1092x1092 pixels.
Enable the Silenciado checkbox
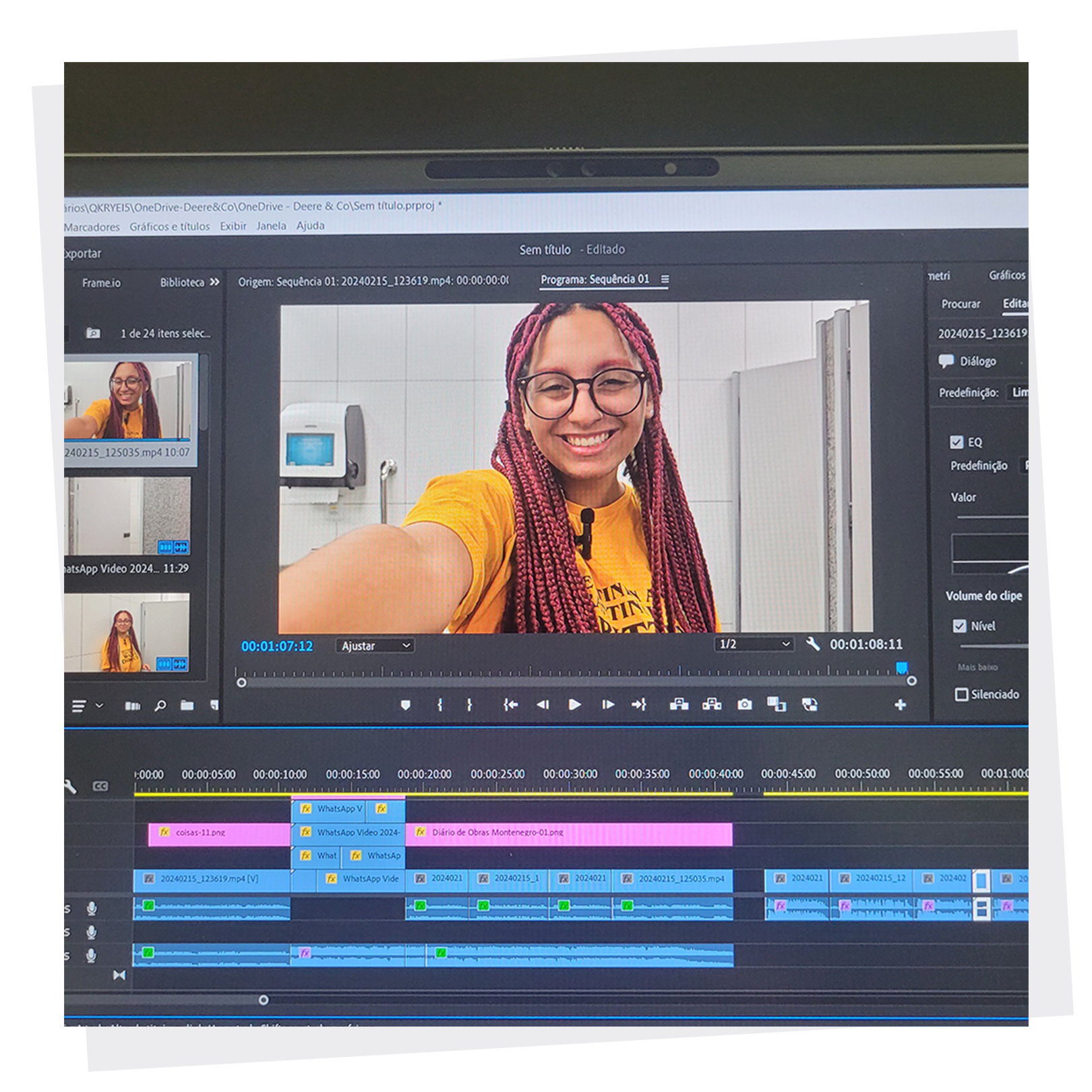point(962,694)
